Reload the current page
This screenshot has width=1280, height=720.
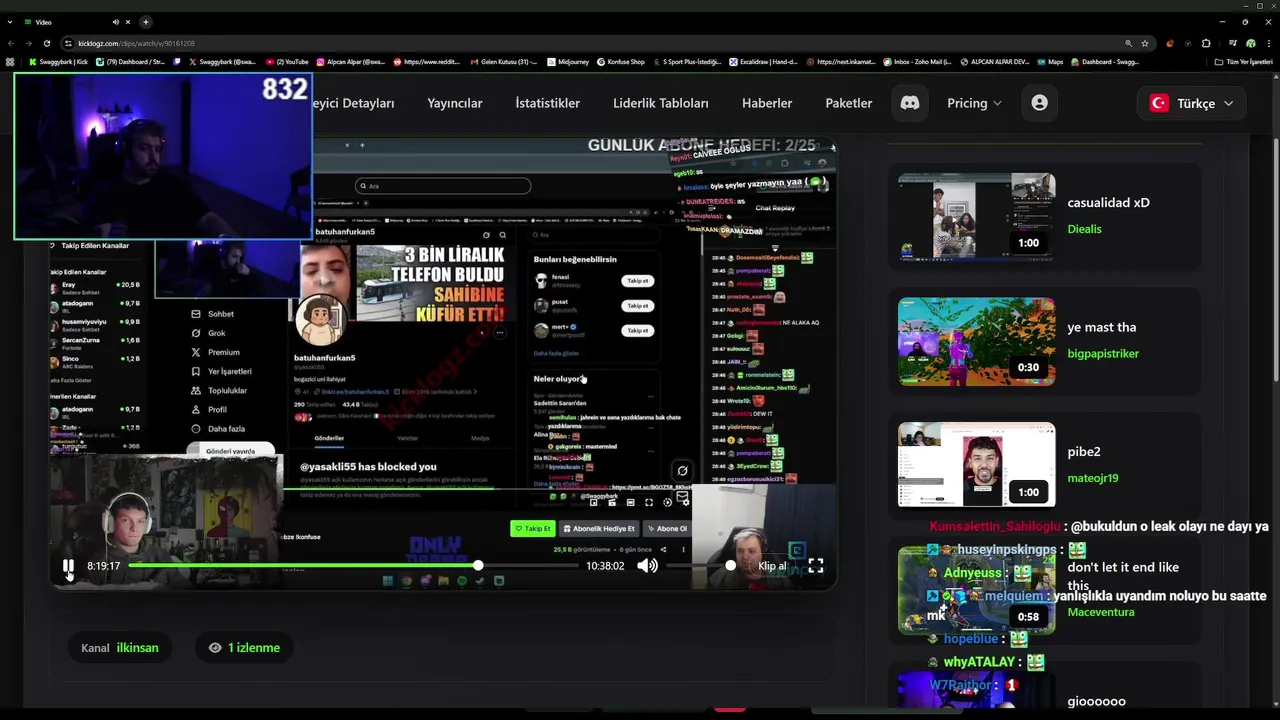[47, 43]
